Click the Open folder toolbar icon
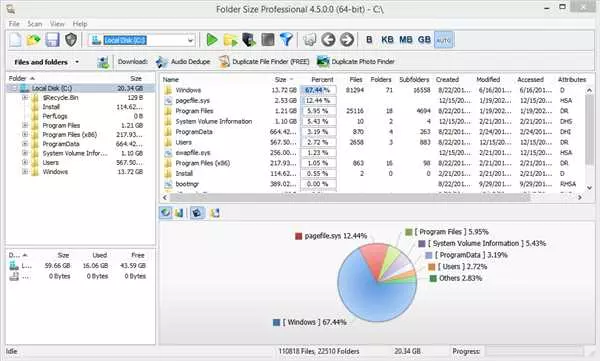Viewport: 600px width, 361px height. click(34, 40)
